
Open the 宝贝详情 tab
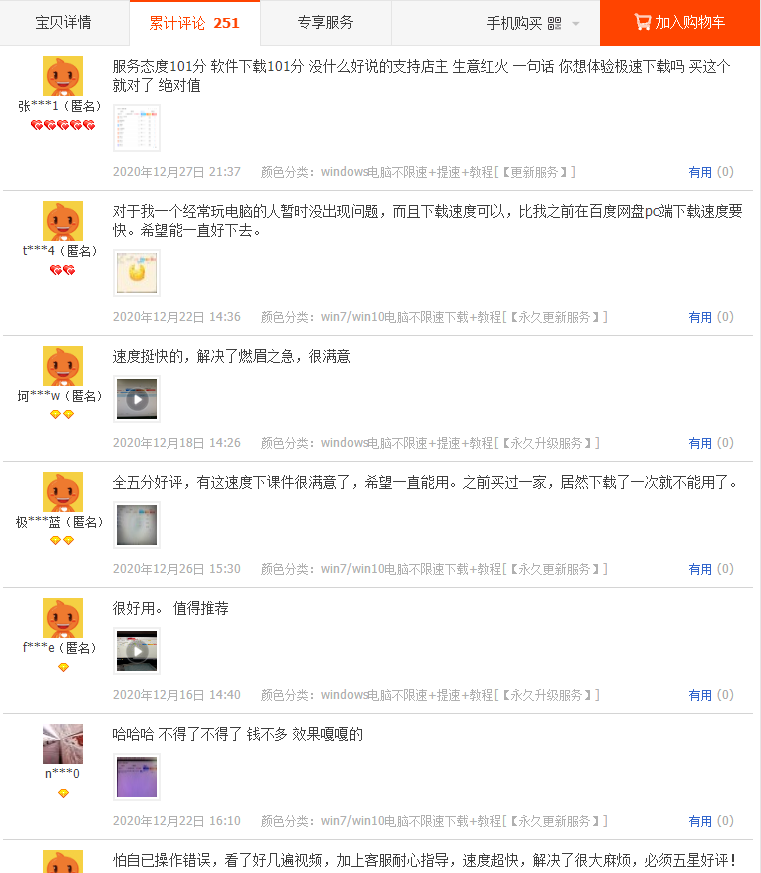(63, 22)
